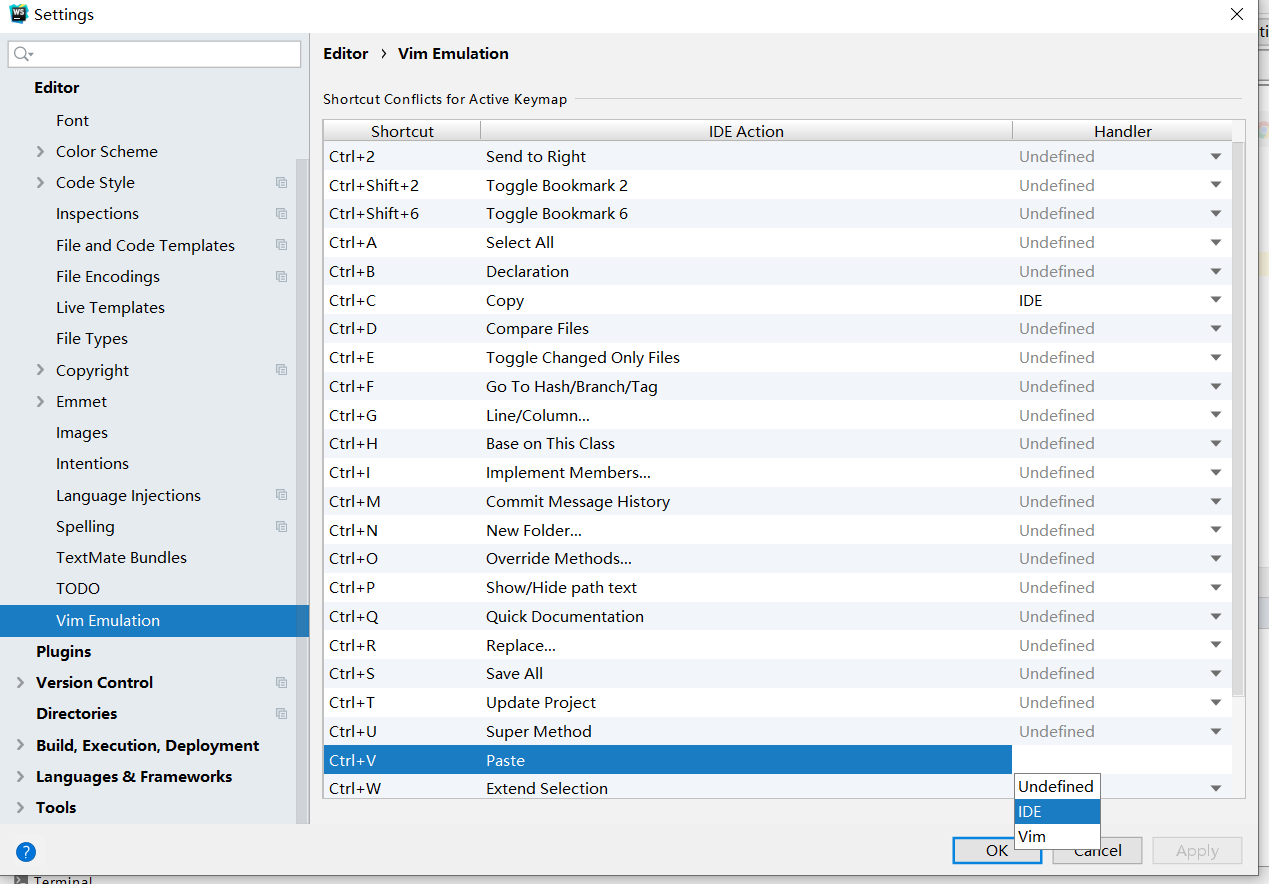Click the per-project icon next to Version Control
Viewport: 1269px width, 884px height.
281,682
